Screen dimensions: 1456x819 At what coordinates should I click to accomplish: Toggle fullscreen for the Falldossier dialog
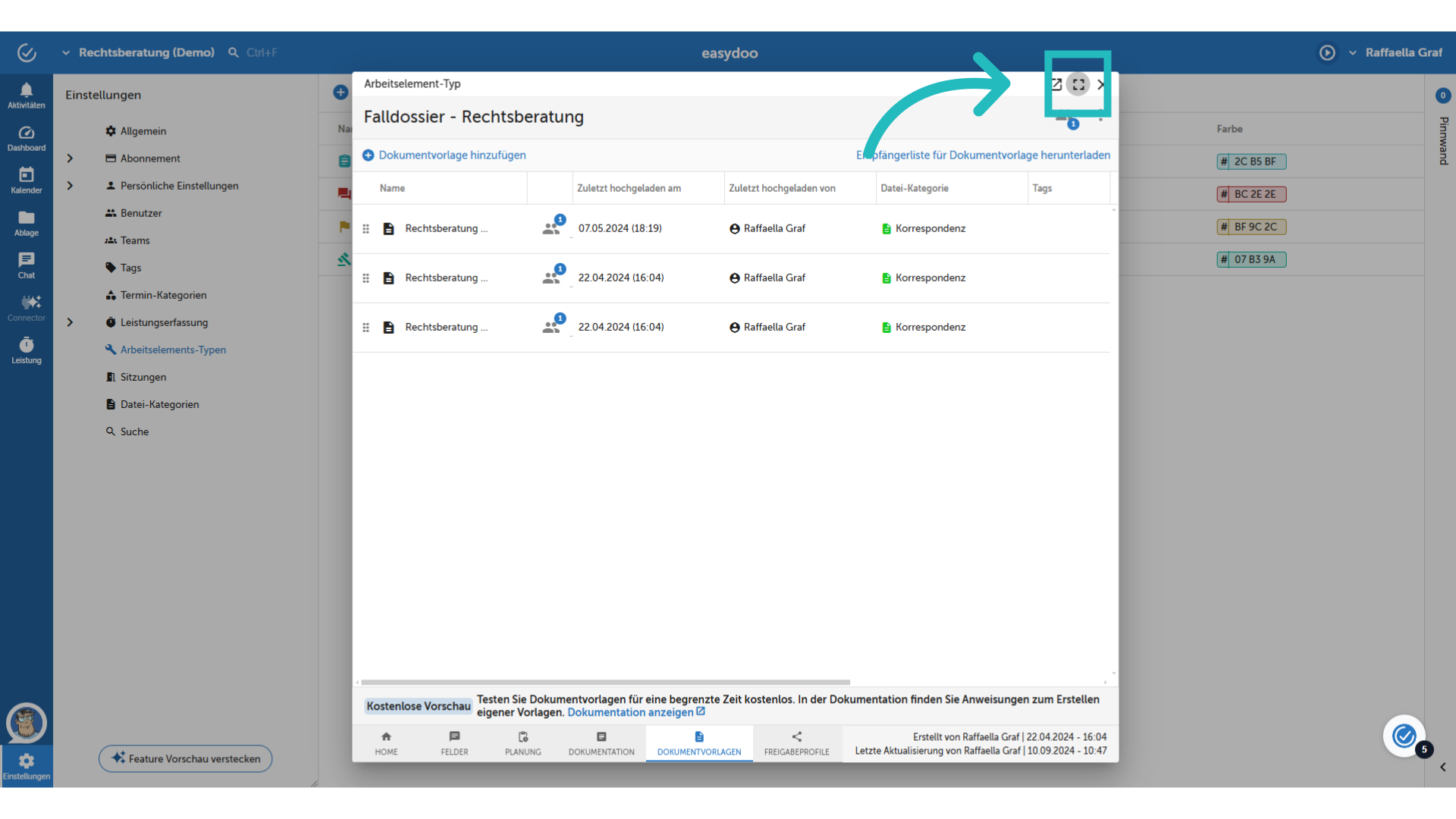click(x=1078, y=84)
